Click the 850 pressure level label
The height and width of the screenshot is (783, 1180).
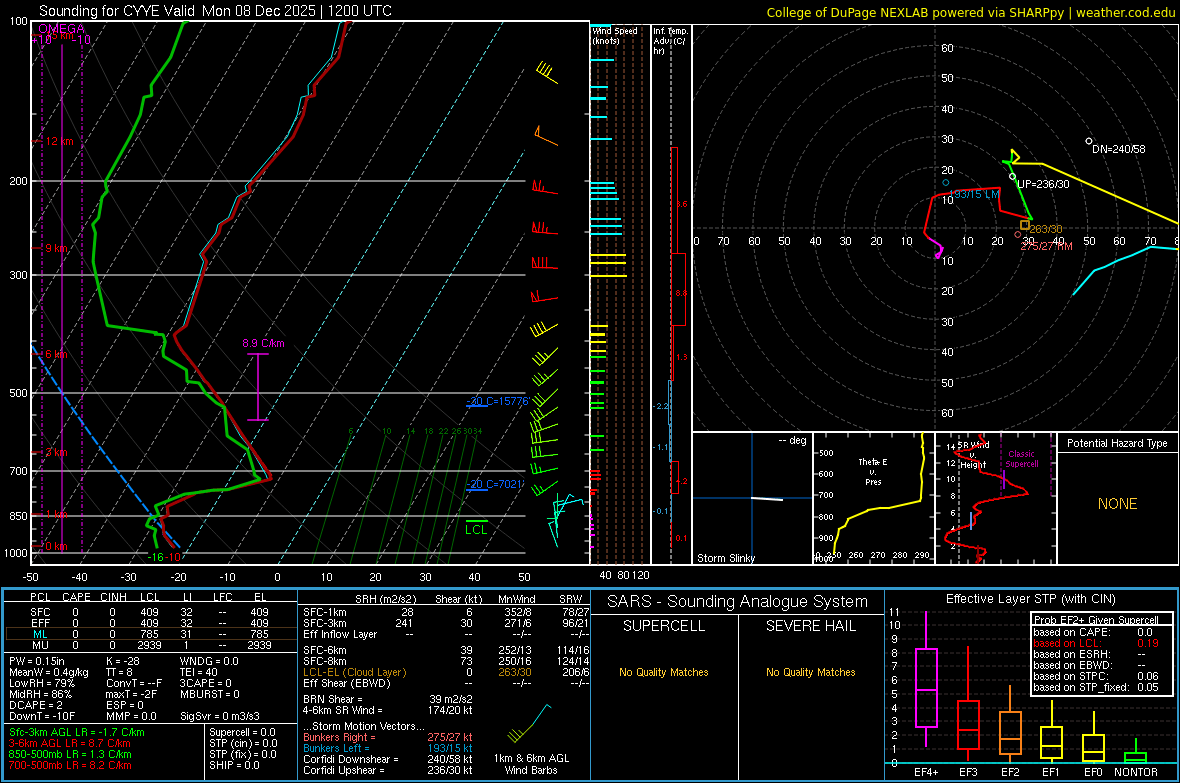18,516
